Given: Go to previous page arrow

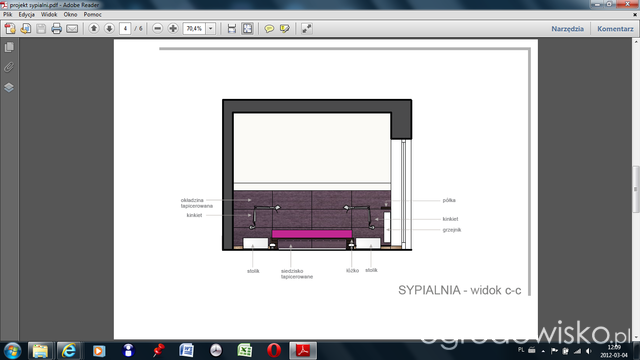Looking at the screenshot, I should click(x=94, y=29).
